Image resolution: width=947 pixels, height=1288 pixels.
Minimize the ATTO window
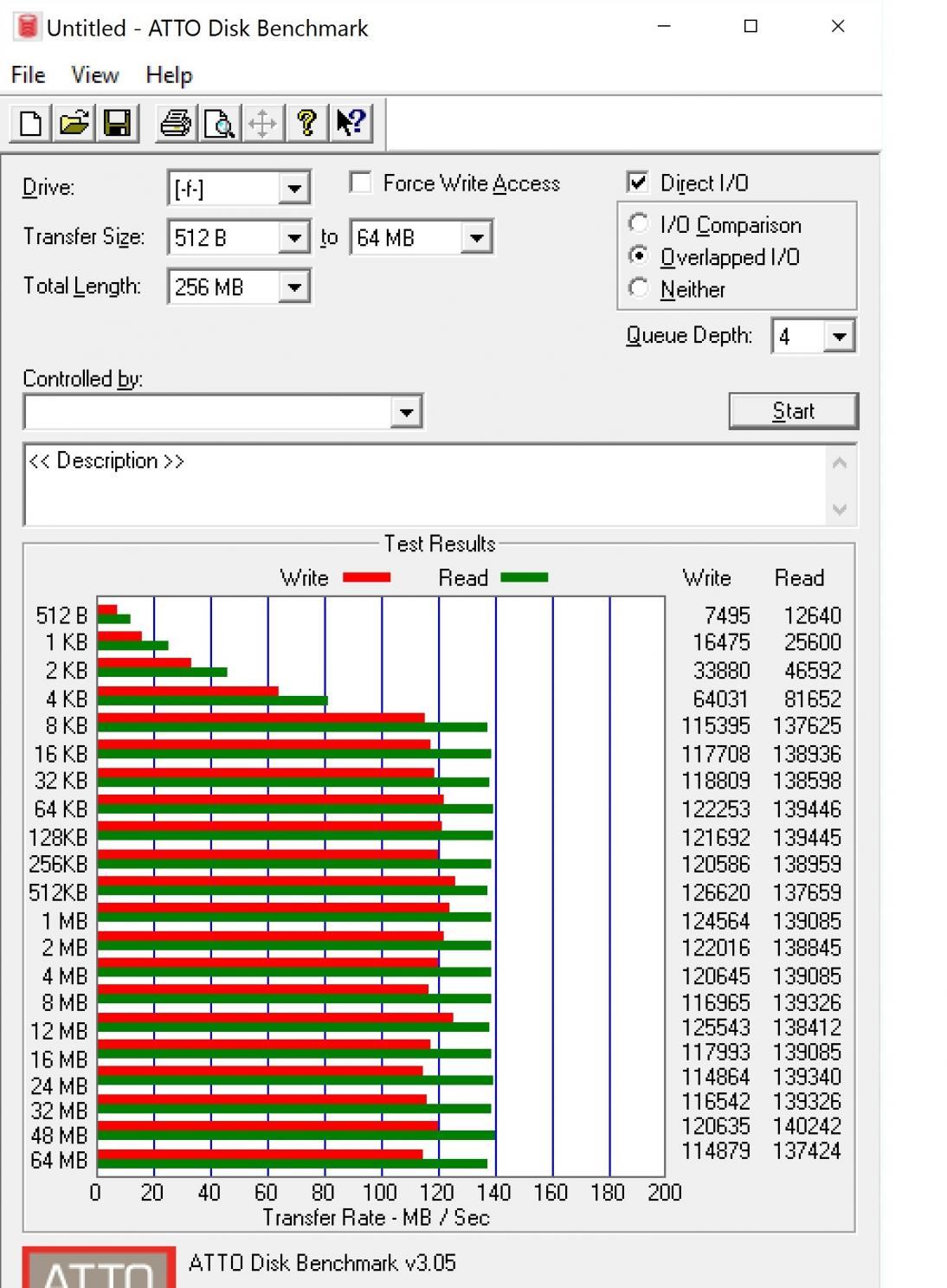[664, 26]
